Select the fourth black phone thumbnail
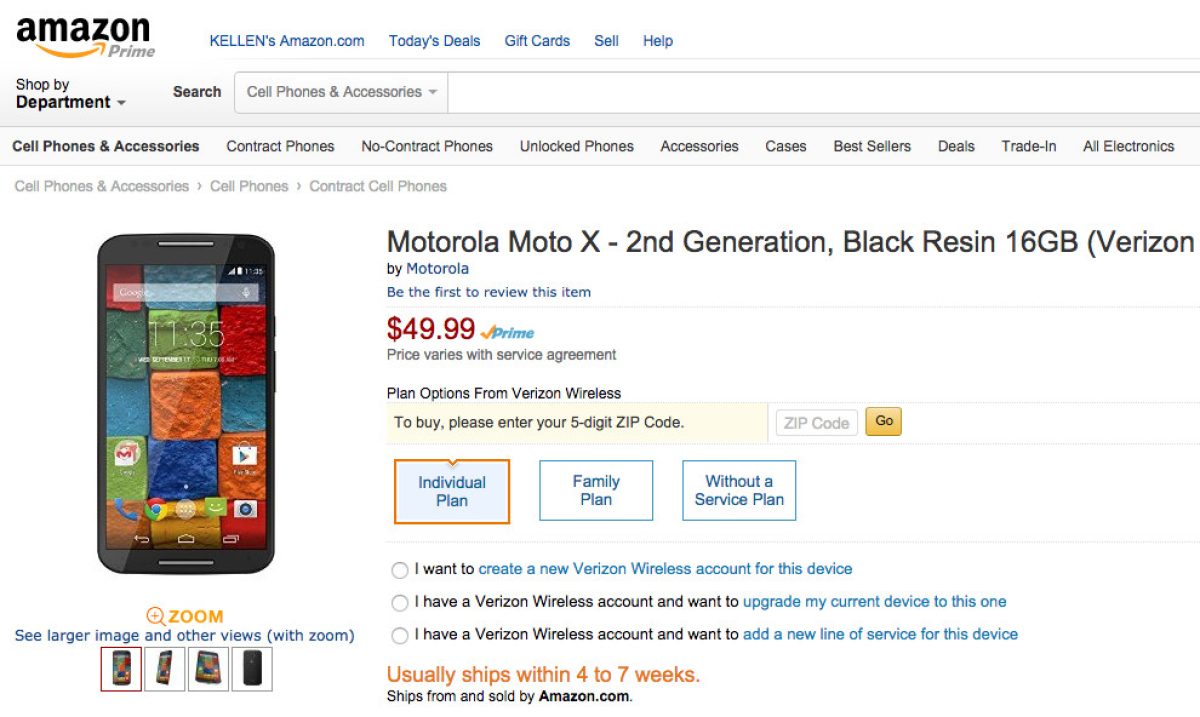Screen dimensions: 1200x717 point(252,669)
